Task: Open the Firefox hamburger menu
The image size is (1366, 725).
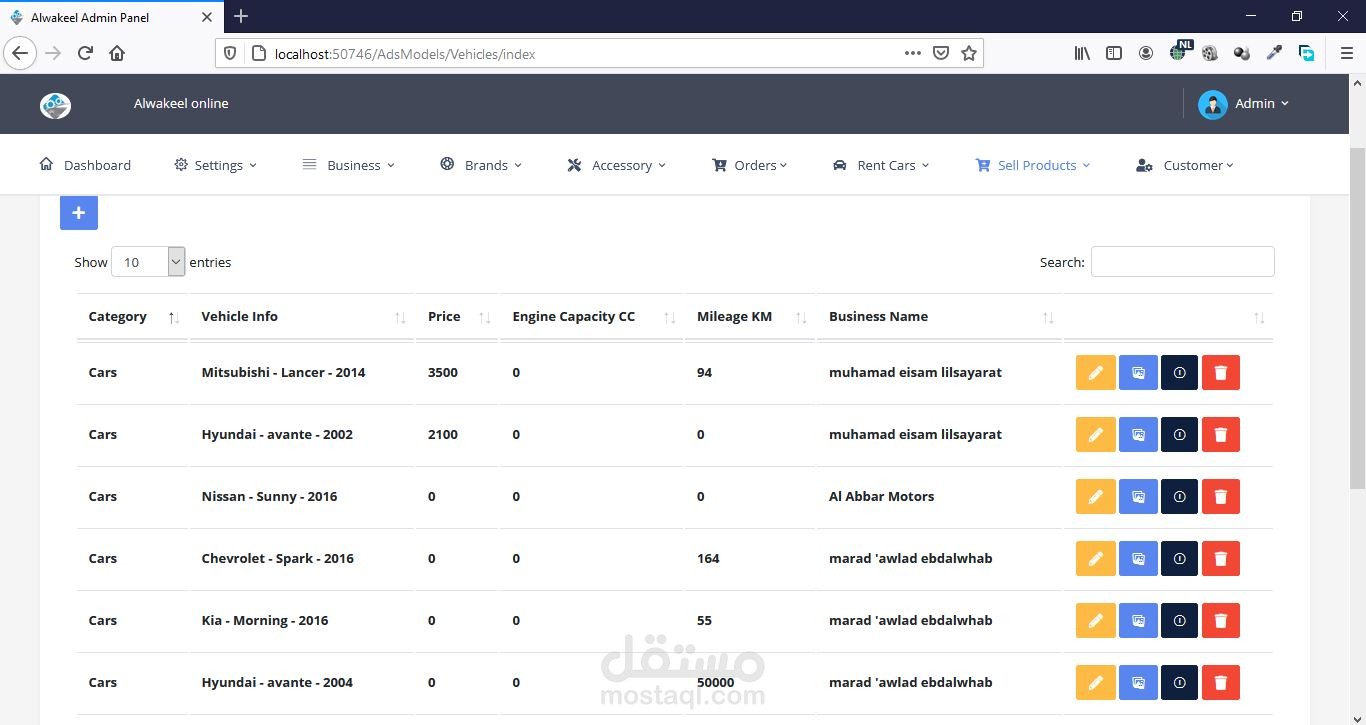Action: pyautogui.click(x=1347, y=54)
